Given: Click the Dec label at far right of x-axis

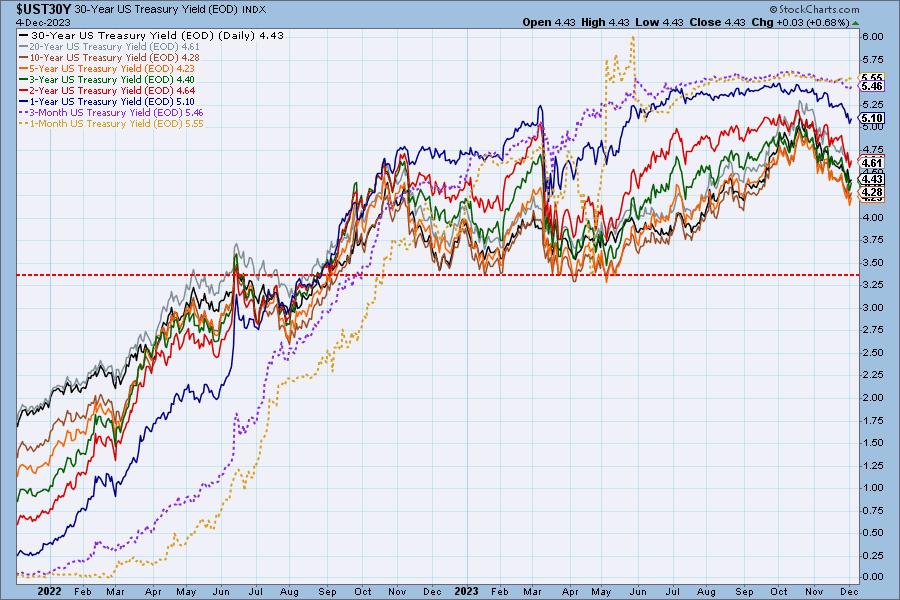Looking at the screenshot, I should point(849,591).
